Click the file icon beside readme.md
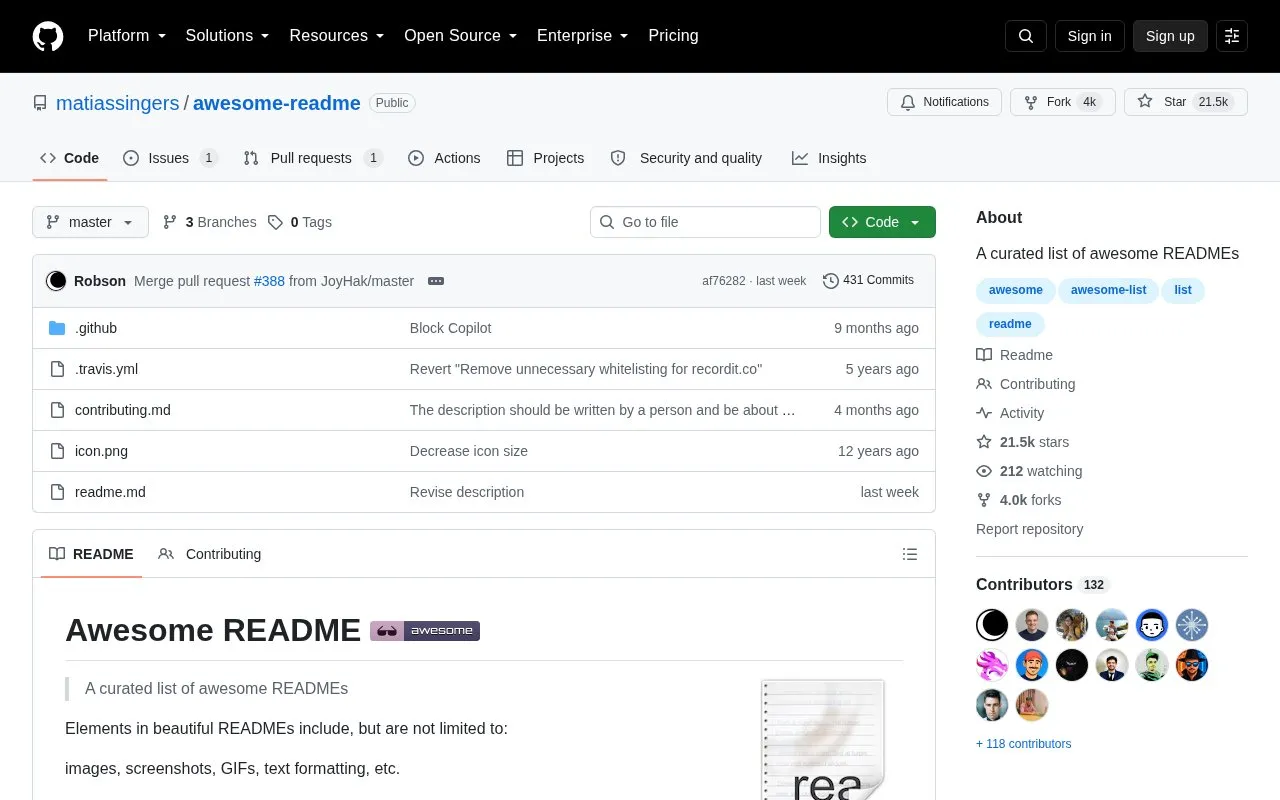 57,492
